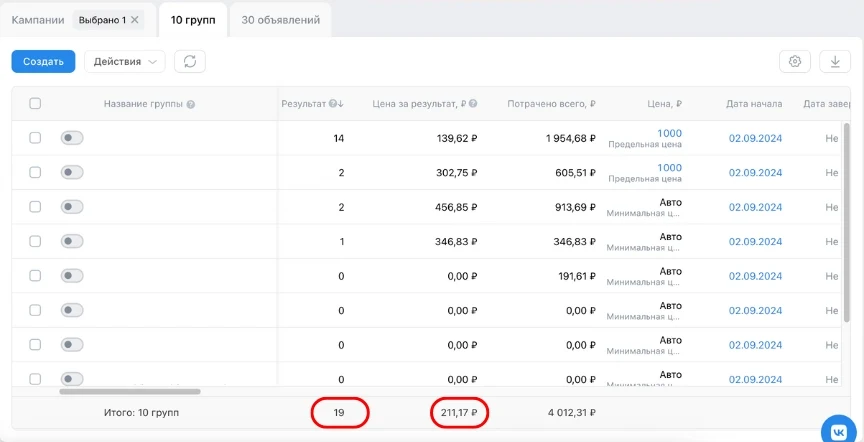Click help icon next to 'Результат'
Screen dimensions: 864x442
pos(332,104)
